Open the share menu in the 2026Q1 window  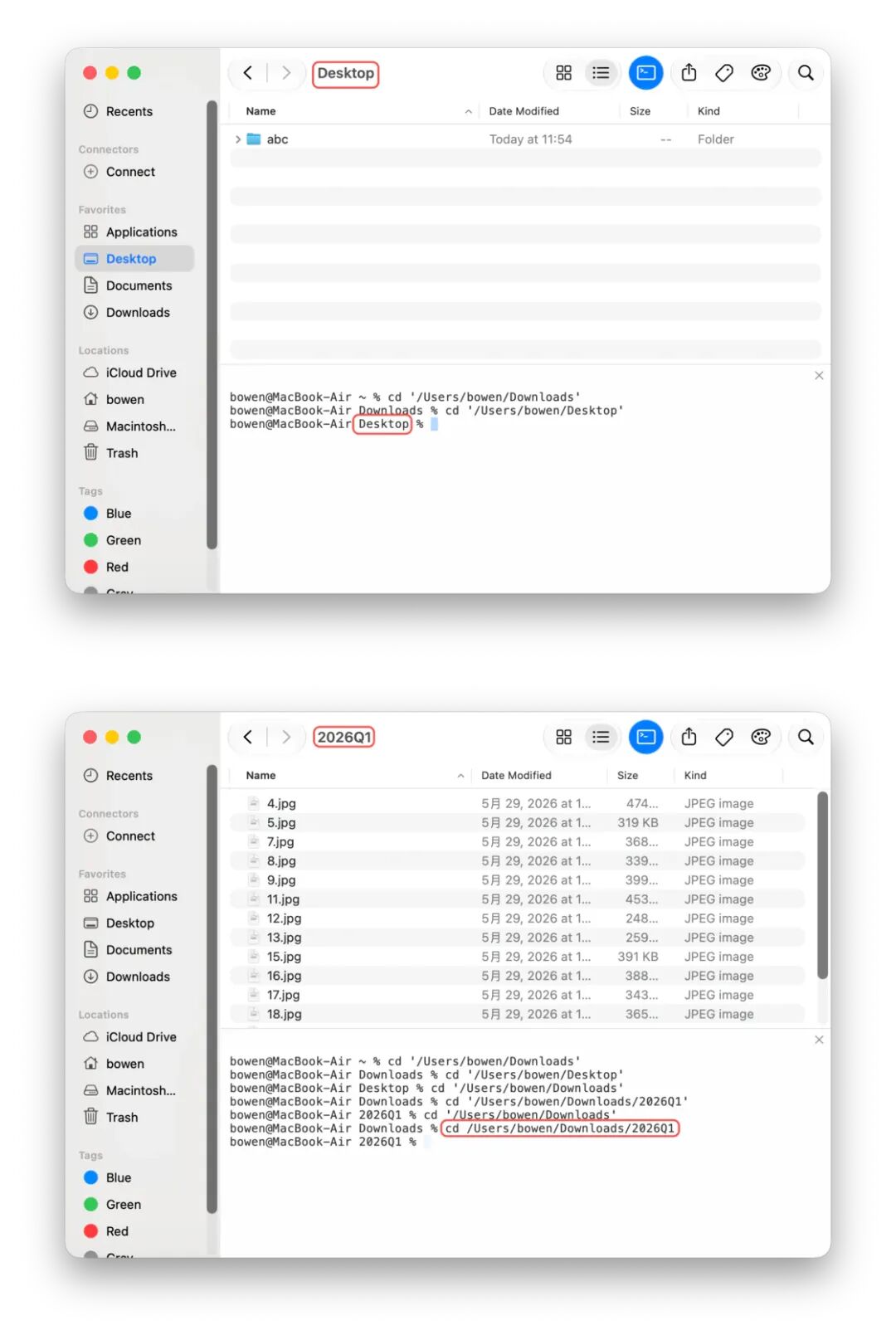pyautogui.click(x=689, y=737)
